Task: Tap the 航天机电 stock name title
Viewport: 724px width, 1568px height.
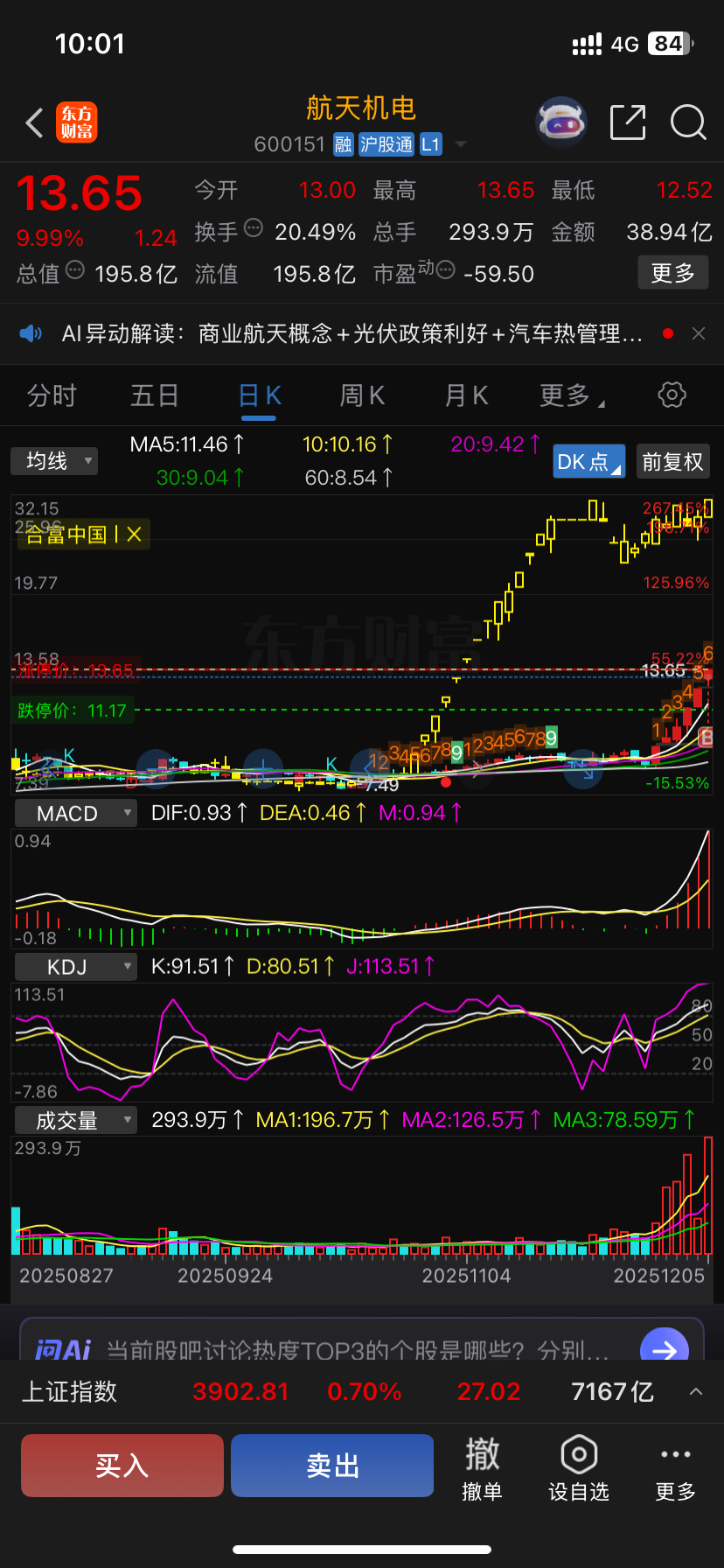Action: pyautogui.click(x=361, y=108)
